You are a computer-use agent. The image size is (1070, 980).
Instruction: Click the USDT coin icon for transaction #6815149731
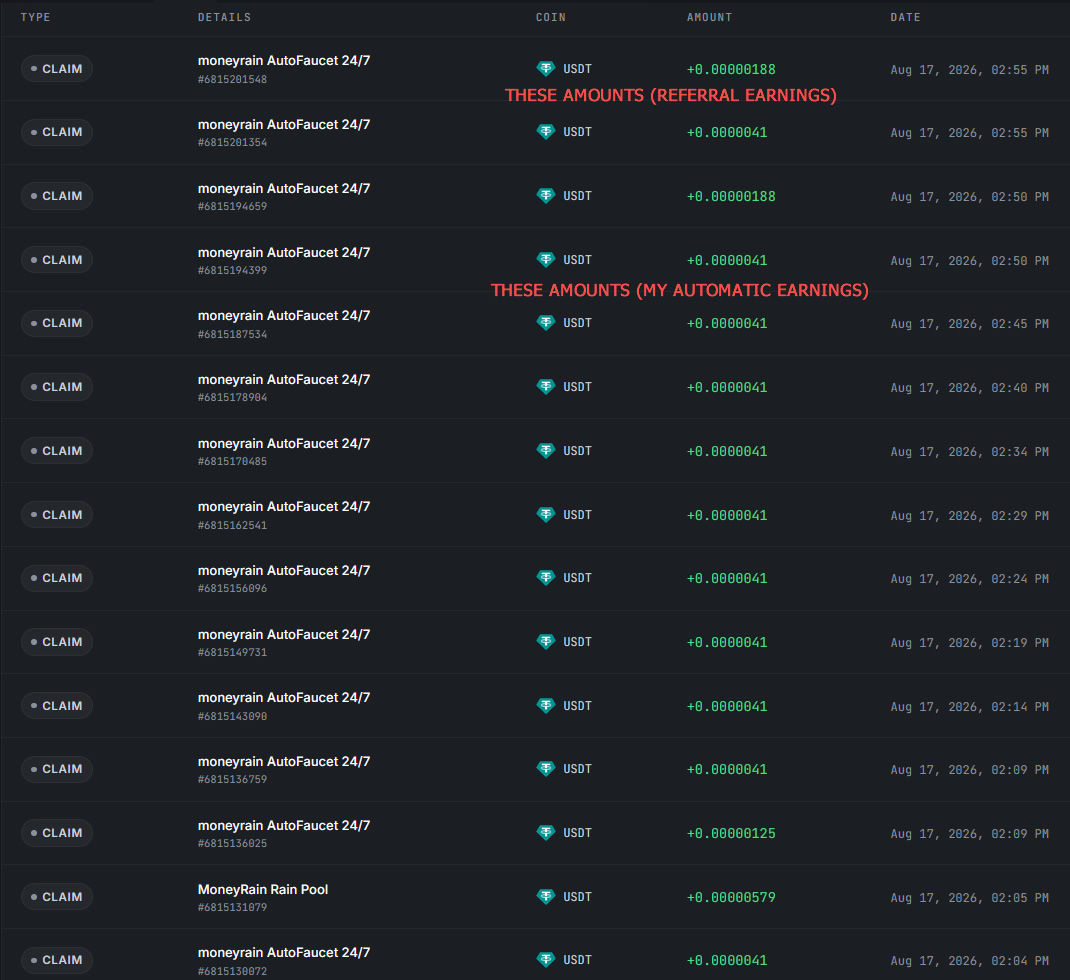(x=546, y=642)
